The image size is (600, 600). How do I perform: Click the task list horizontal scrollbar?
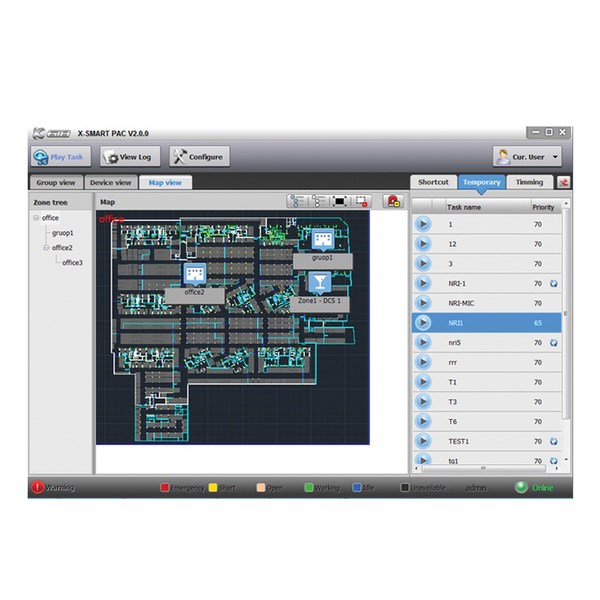(483, 468)
